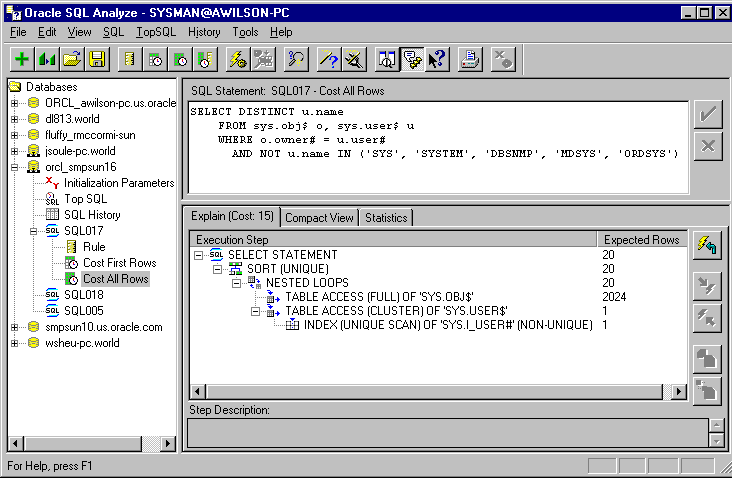Screen dimensions: 732x478
Task: Expand the ORCL_awilson-pc.us.oracle database node
Action: tap(14, 103)
